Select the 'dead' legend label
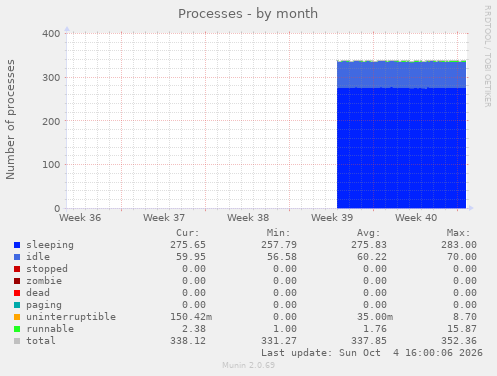 click(38, 293)
